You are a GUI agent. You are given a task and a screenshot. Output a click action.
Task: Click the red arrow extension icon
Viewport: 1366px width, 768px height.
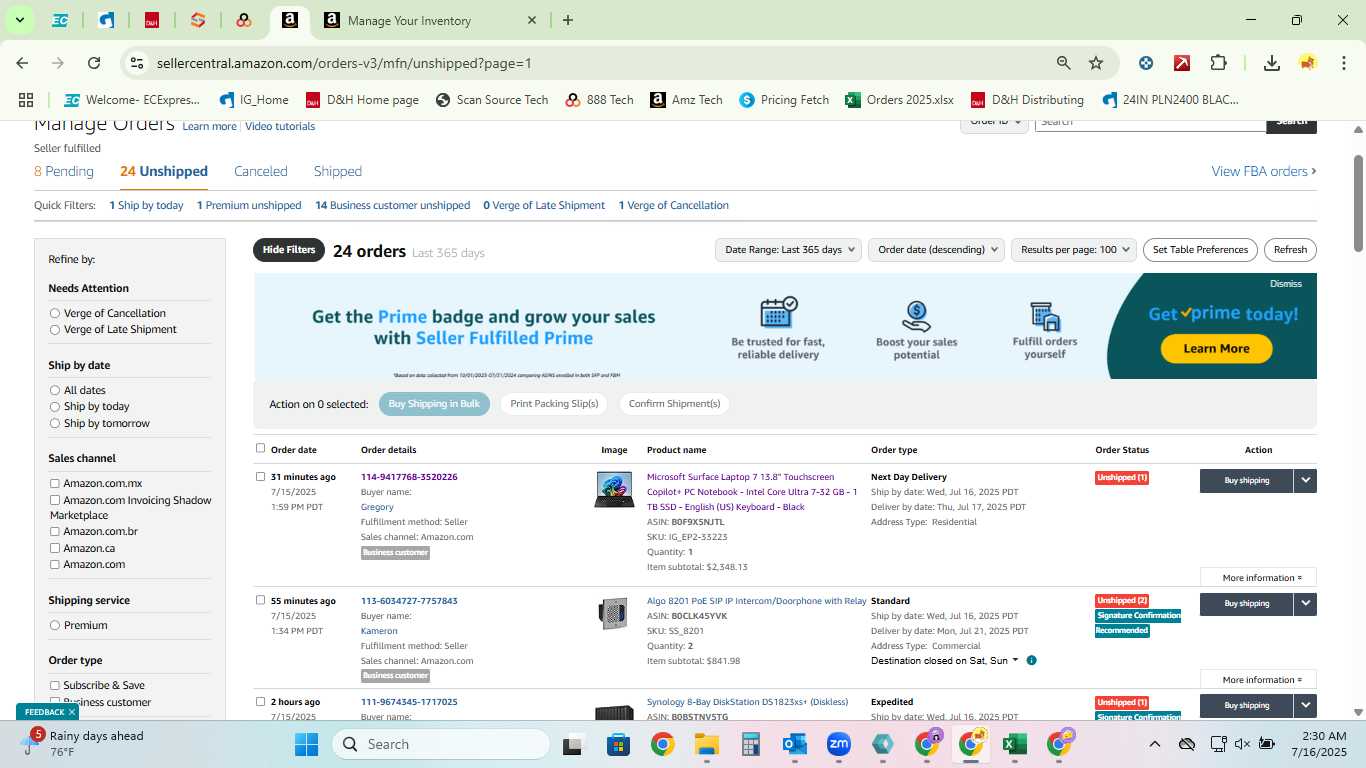[1182, 63]
